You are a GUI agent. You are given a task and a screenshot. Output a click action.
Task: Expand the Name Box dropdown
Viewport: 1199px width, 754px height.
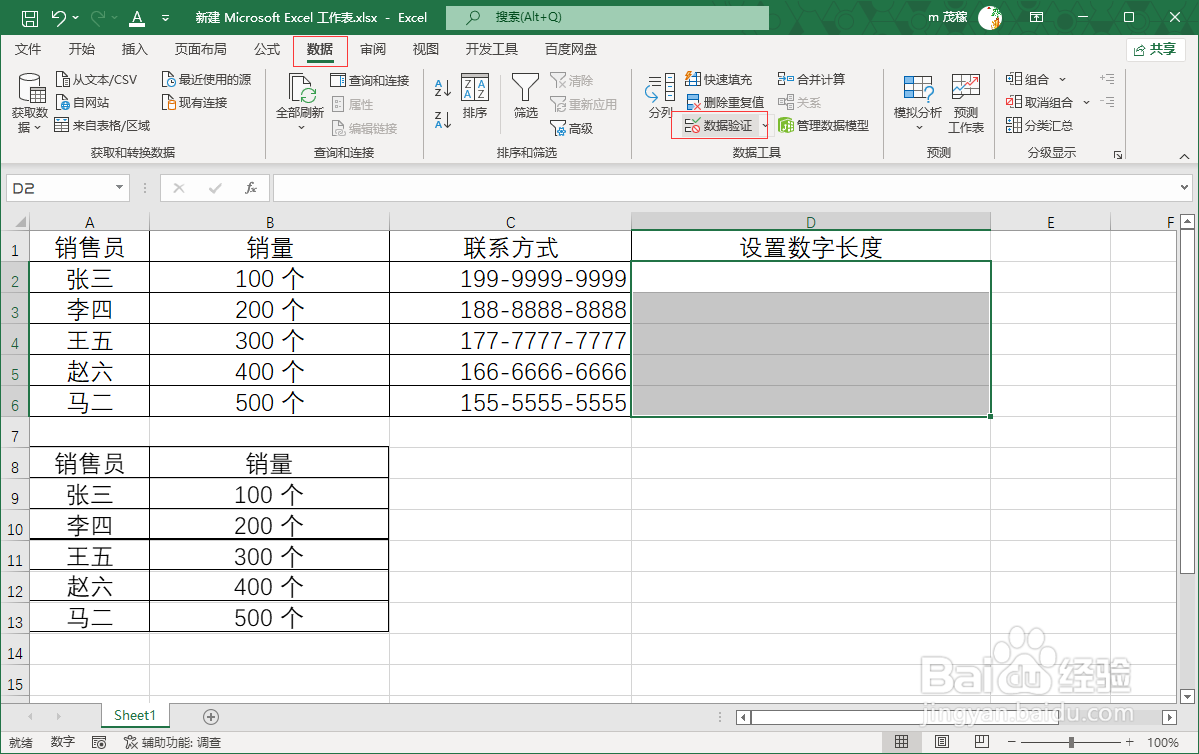[x=118, y=187]
